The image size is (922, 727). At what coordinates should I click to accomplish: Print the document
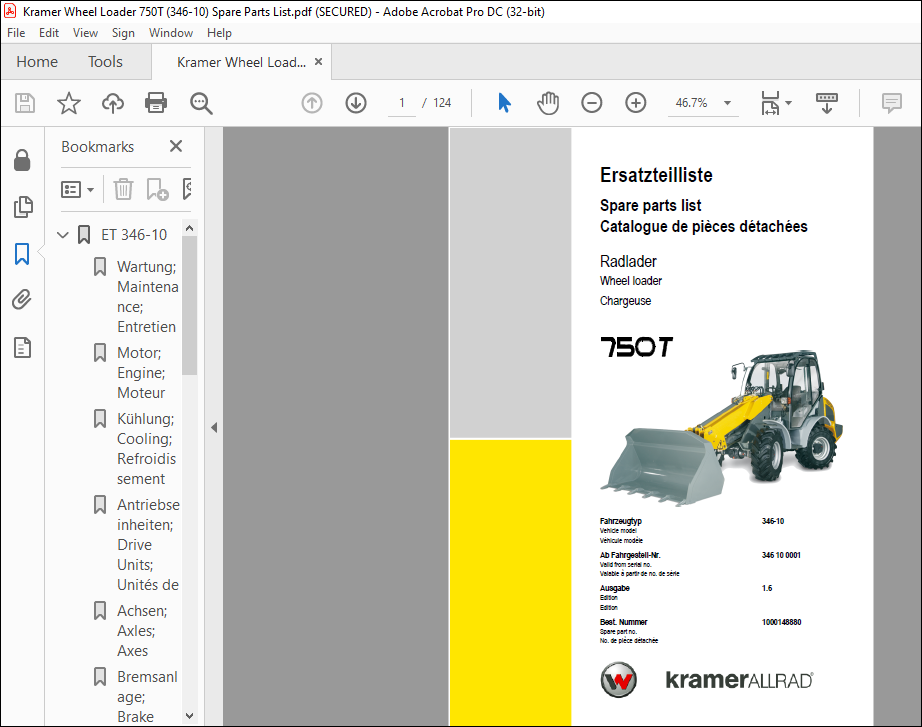(156, 103)
